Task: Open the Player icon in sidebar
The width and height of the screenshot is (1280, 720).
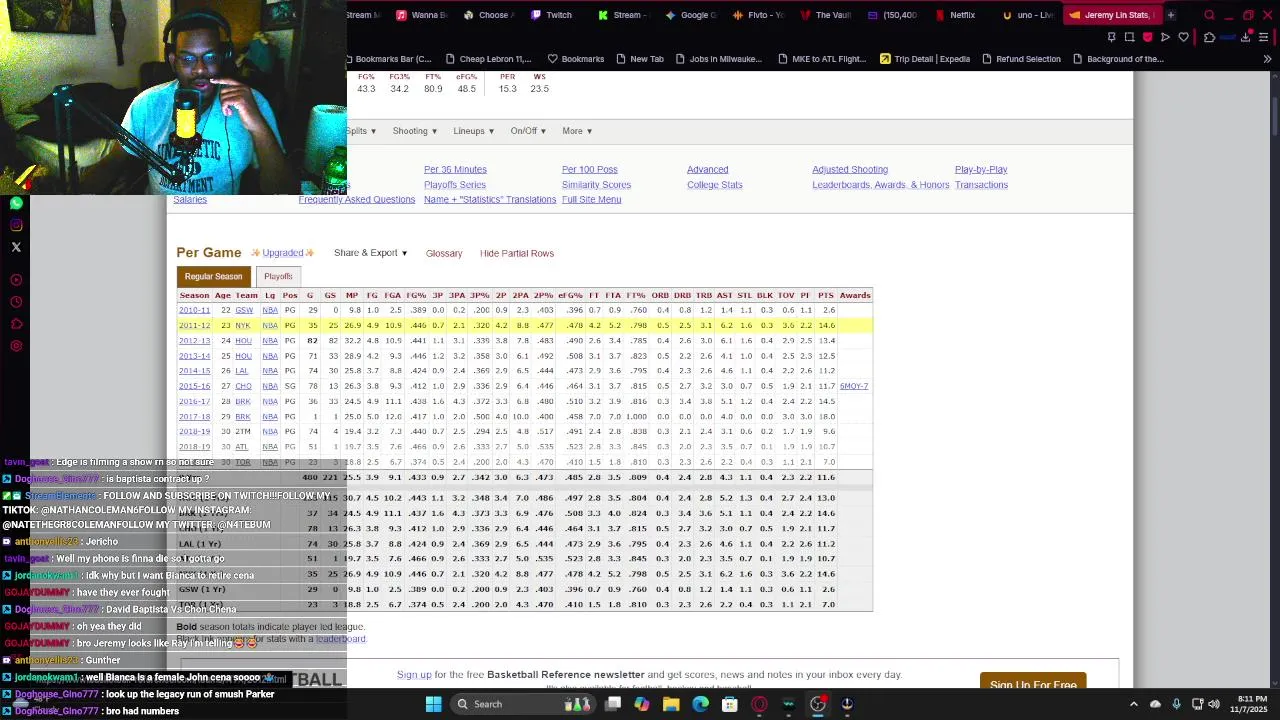Action: click(x=16, y=280)
